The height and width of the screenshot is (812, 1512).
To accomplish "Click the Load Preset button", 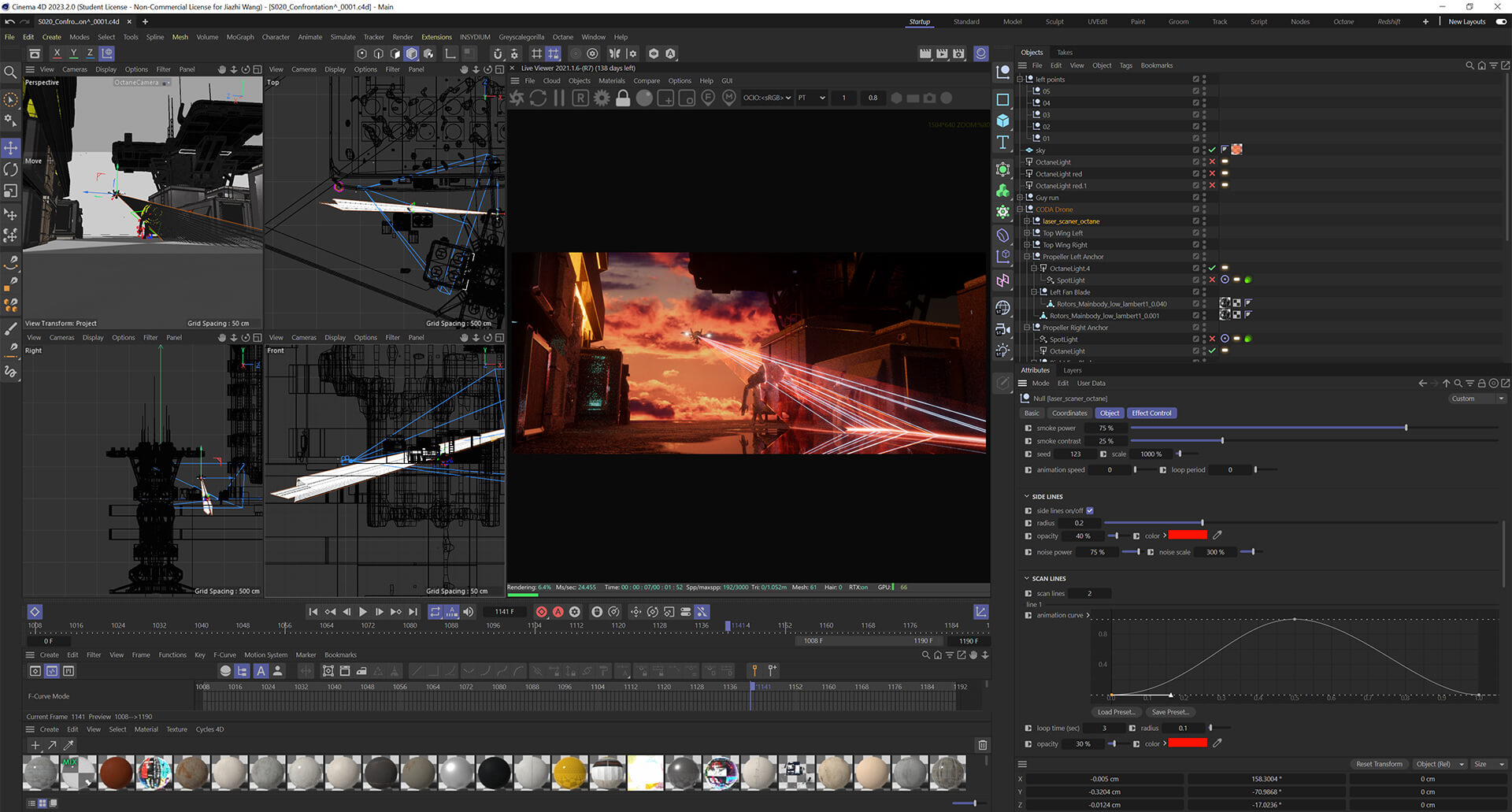I will [x=1116, y=712].
